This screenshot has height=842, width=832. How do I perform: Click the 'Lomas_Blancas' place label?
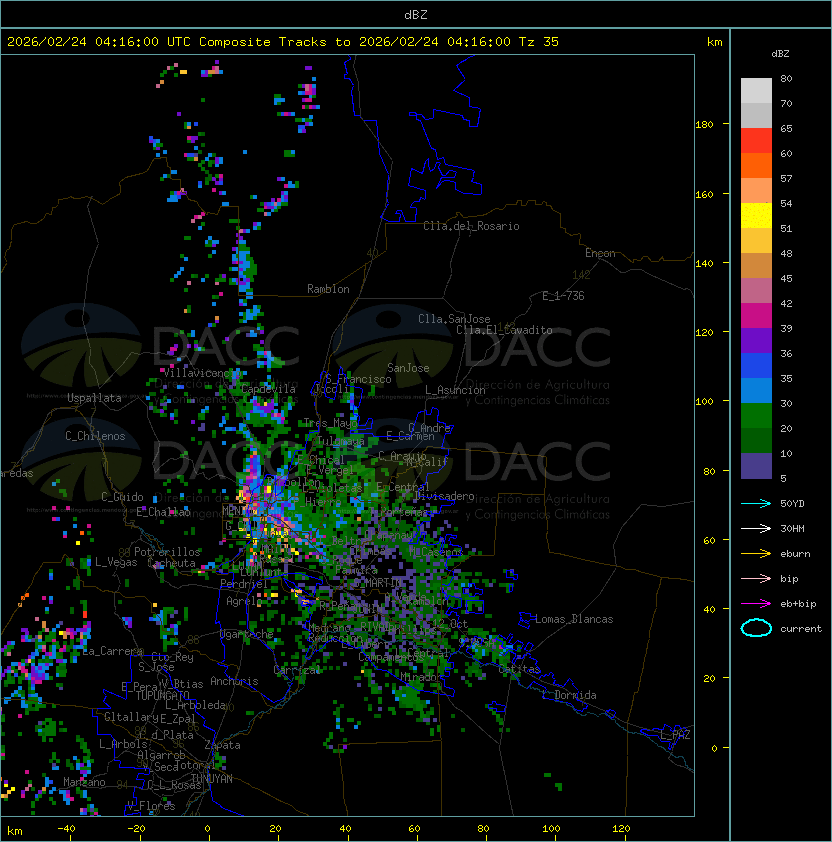point(574,619)
